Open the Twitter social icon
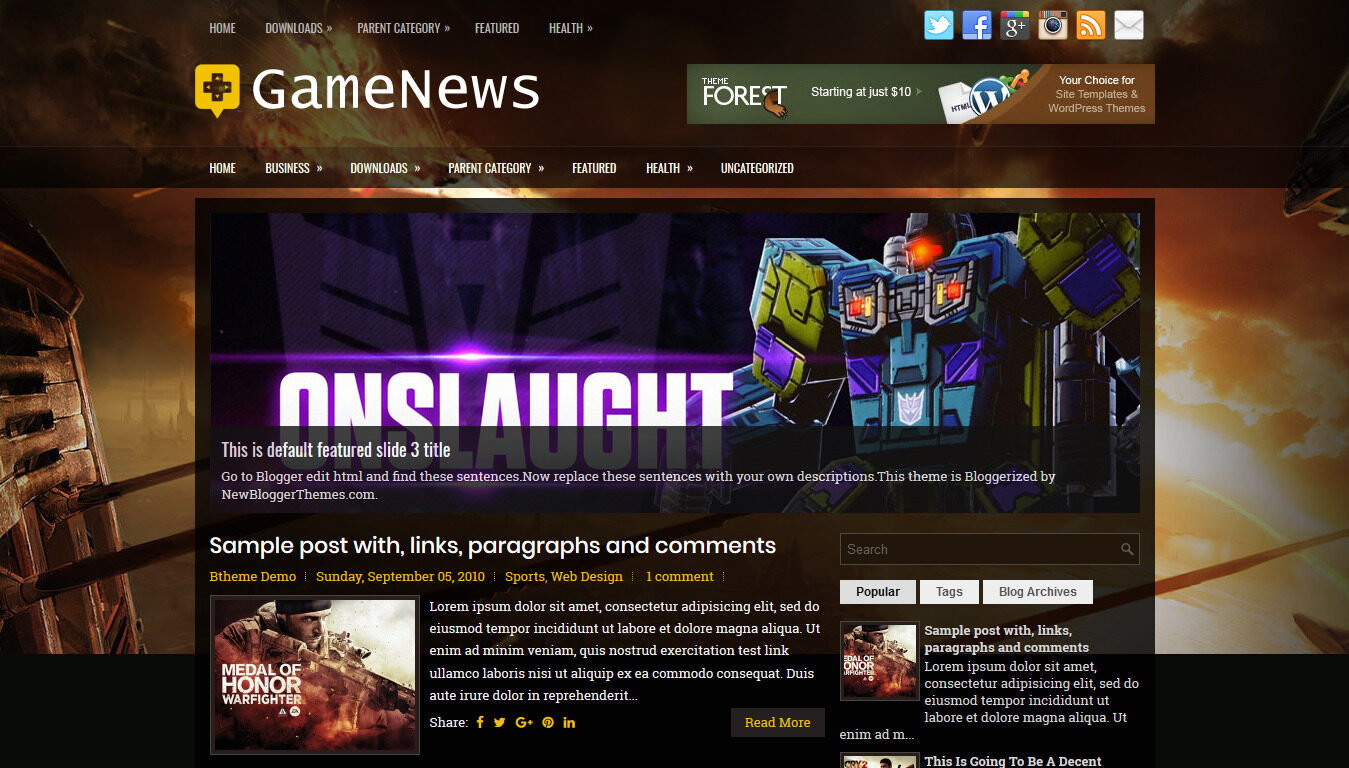The width and height of the screenshot is (1349, 768). (939, 25)
